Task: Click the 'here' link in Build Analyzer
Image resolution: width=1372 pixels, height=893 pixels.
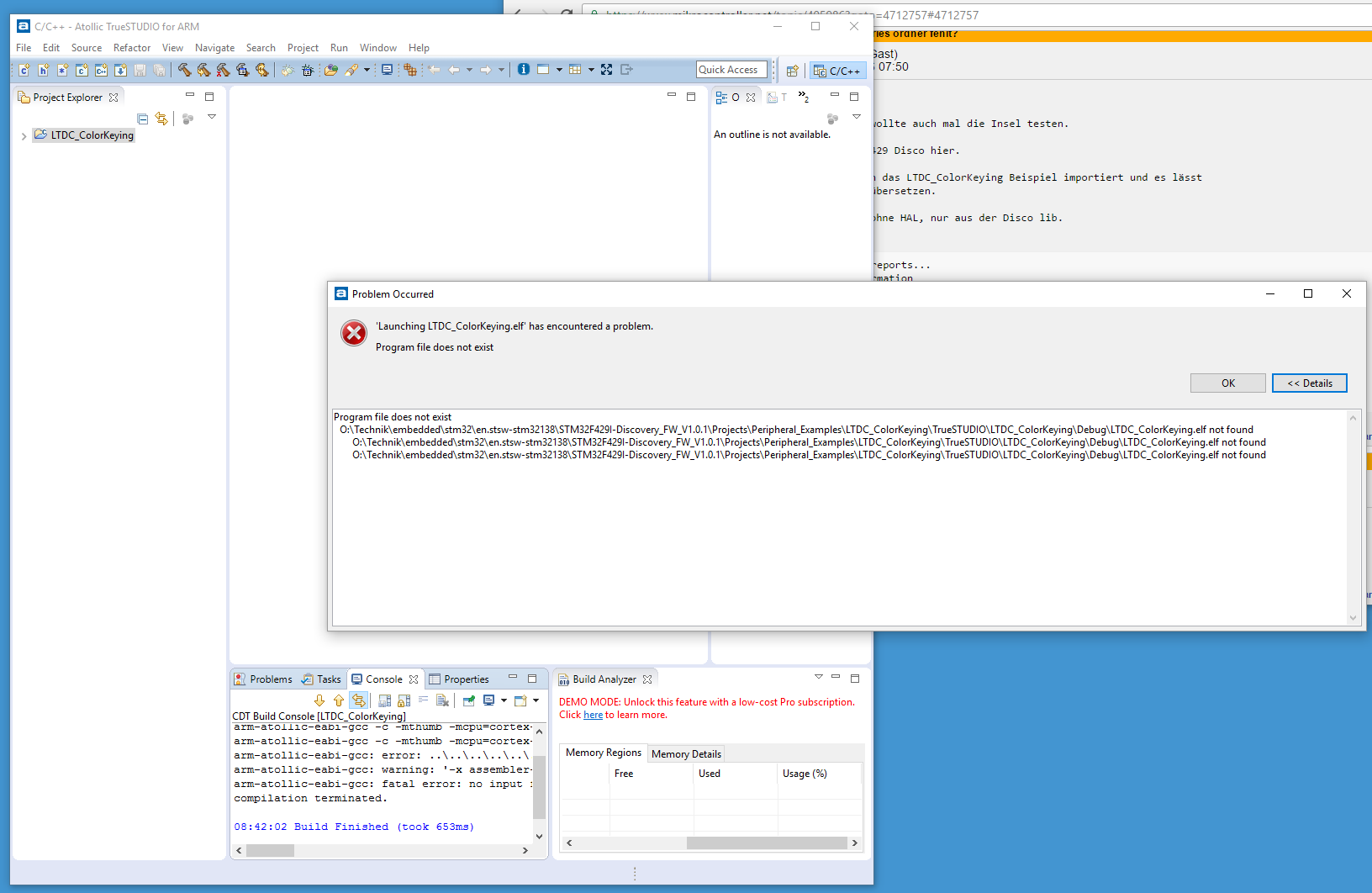Action: [x=593, y=715]
